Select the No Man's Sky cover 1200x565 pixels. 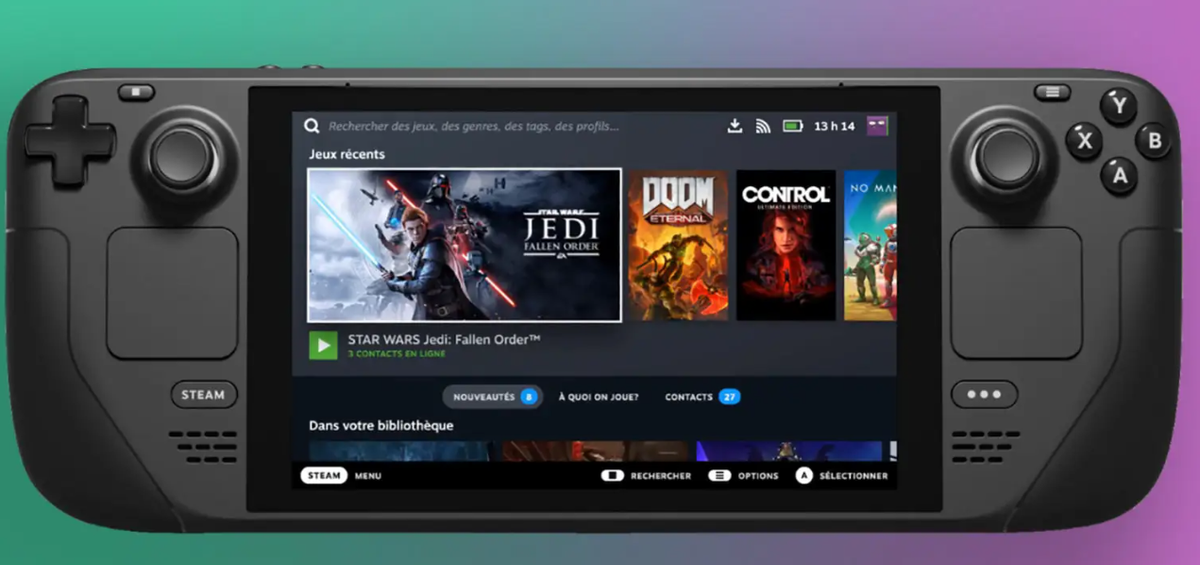pos(870,245)
